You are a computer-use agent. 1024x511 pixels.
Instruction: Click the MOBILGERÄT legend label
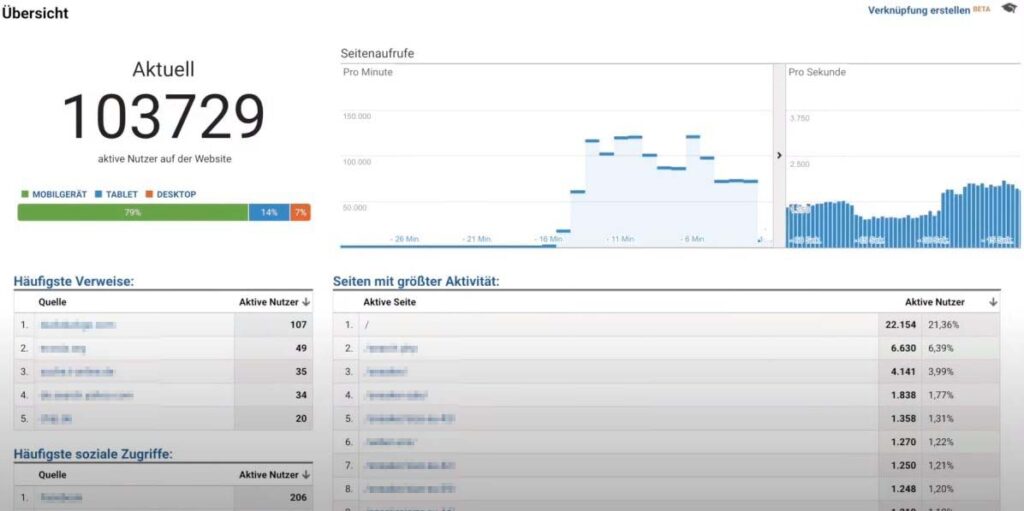click(x=59, y=195)
